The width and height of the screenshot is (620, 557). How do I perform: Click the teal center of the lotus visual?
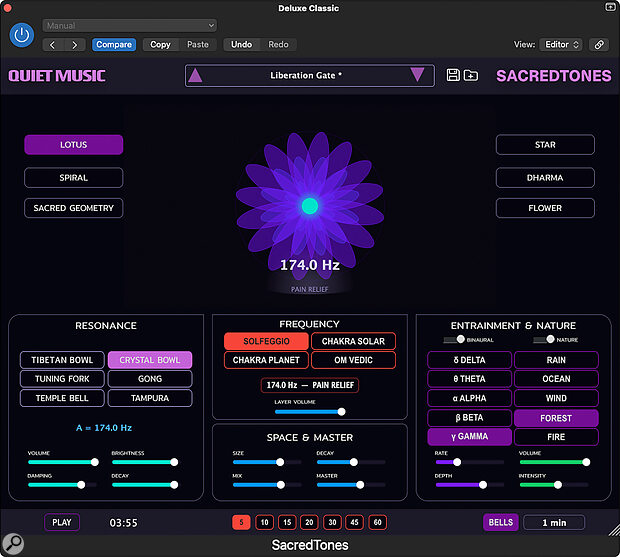(310, 206)
